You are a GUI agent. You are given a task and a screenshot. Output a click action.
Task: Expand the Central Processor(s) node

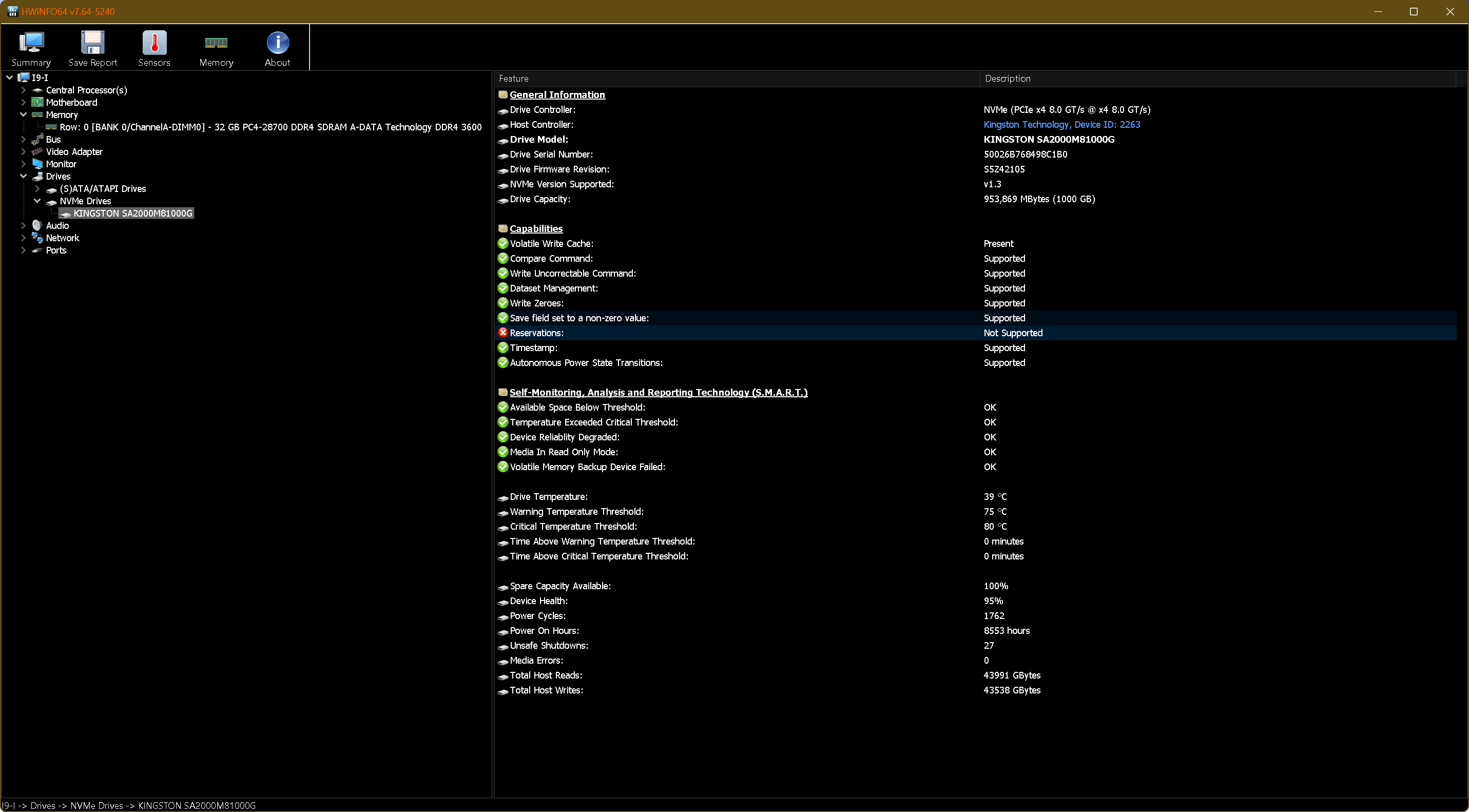pyautogui.click(x=24, y=90)
